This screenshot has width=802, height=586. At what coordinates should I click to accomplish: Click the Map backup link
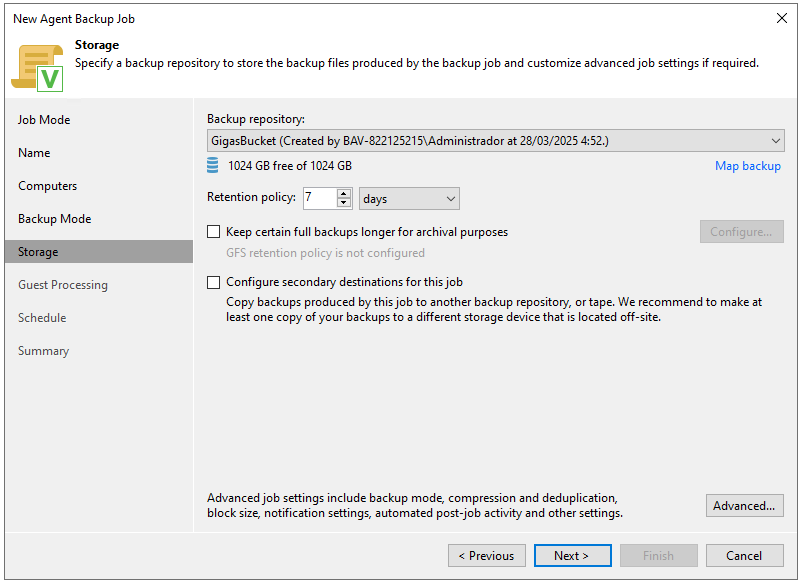tap(748, 166)
